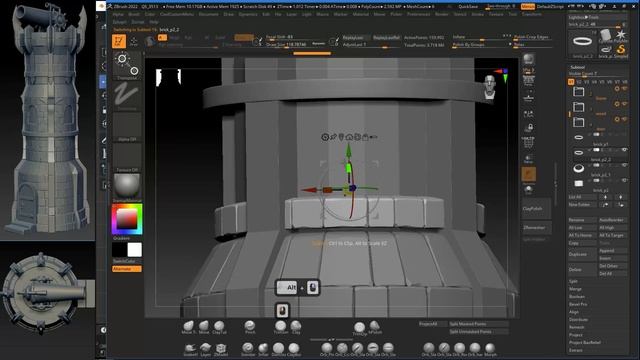Select the Layer brush at bottom
The height and width of the screenshot is (360, 640).
[x=205, y=349]
